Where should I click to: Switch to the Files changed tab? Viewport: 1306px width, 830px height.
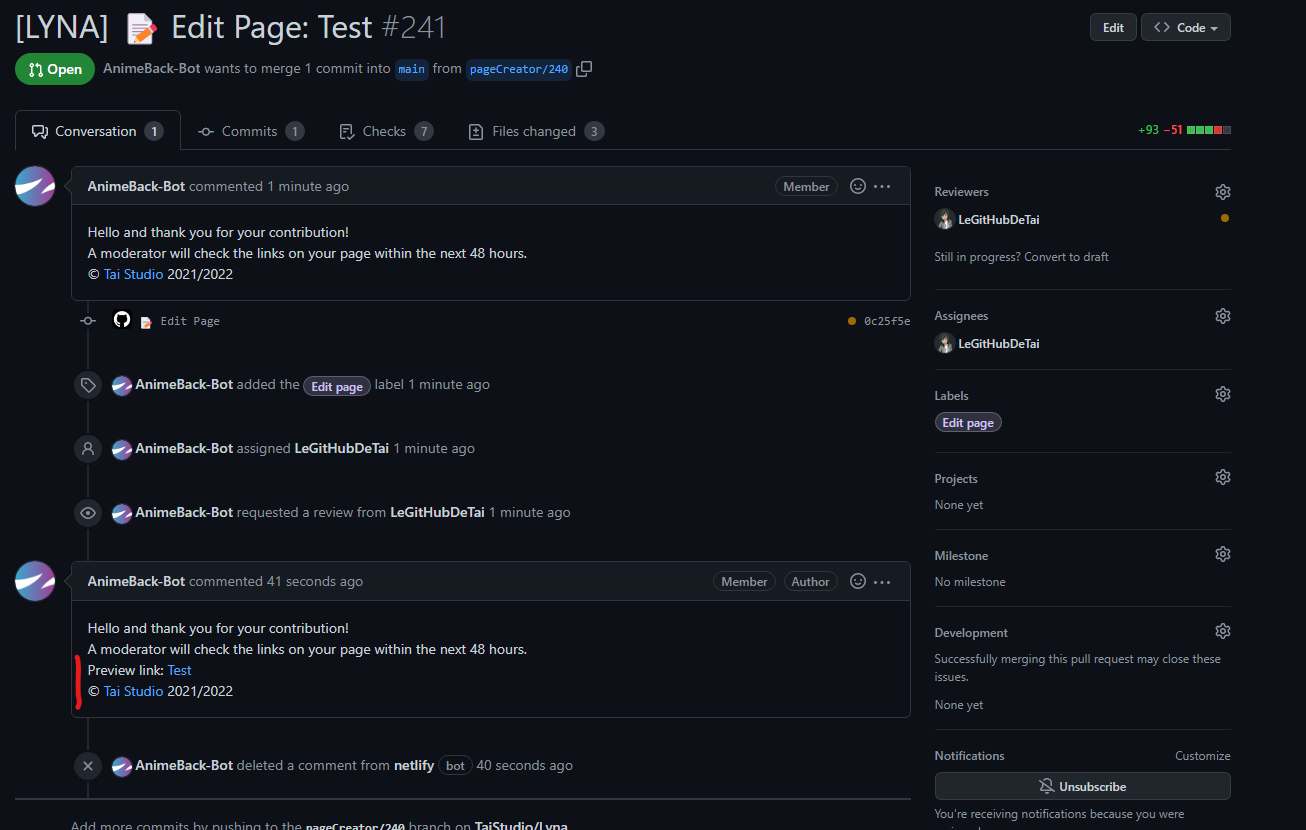(x=536, y=131)
